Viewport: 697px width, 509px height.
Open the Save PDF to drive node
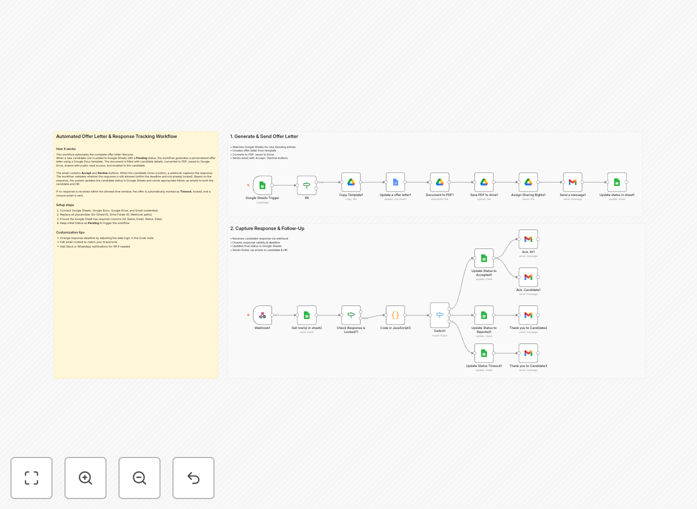coord(484,182)
